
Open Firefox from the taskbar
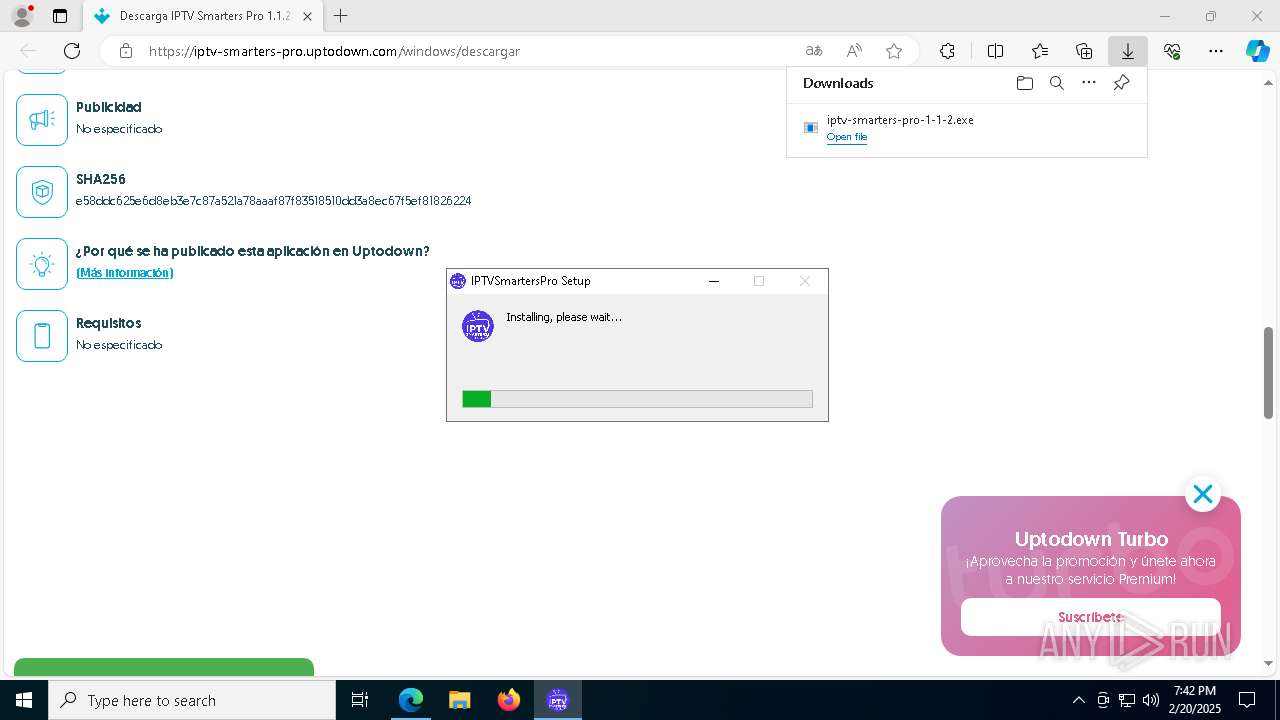[509, 700]
